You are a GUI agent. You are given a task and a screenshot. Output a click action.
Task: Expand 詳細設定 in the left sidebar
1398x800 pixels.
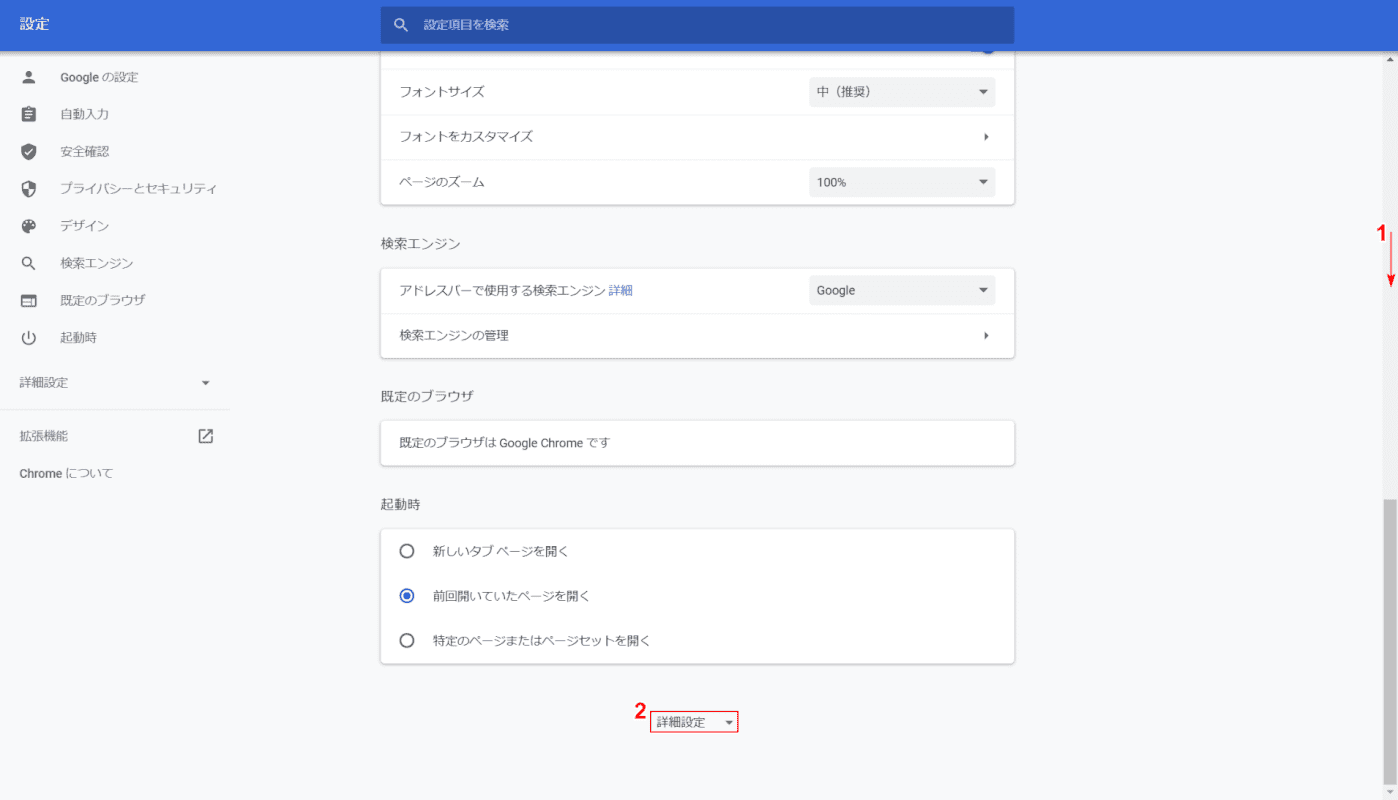115,382
